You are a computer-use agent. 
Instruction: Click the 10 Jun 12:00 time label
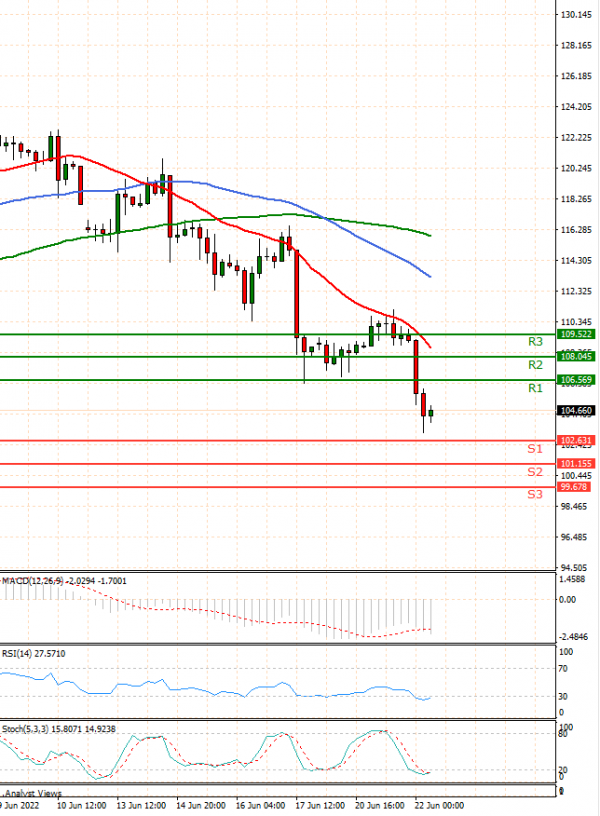point(81,806)
